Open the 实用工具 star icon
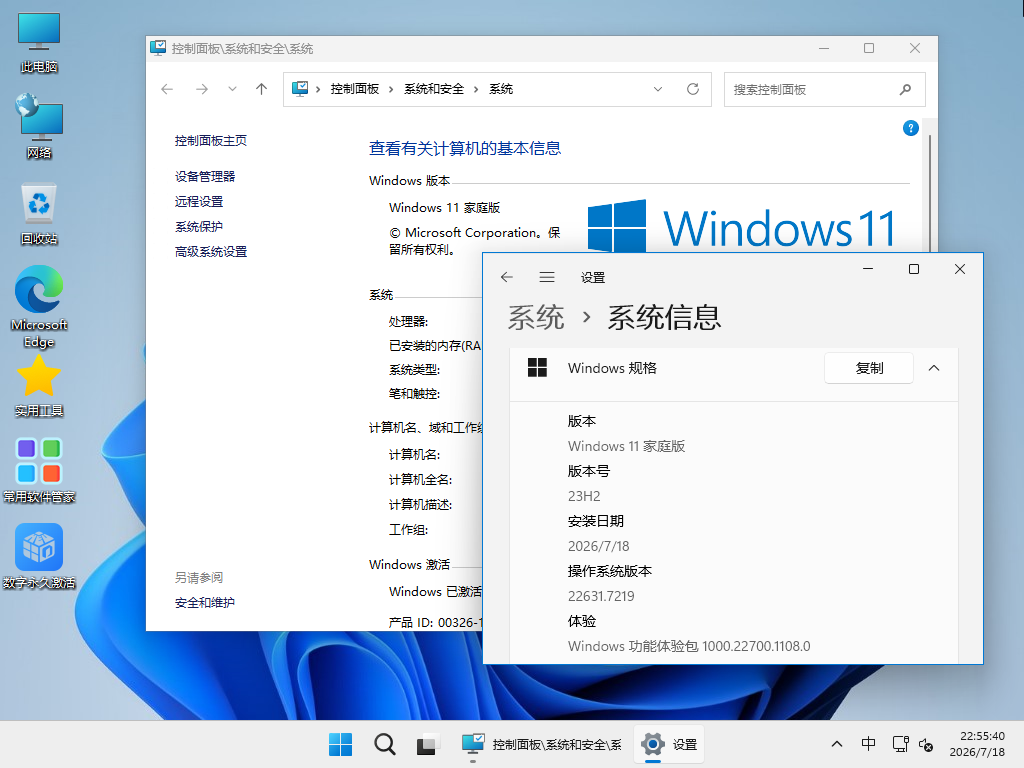The image size is (1024, 768). pos(39,385)
